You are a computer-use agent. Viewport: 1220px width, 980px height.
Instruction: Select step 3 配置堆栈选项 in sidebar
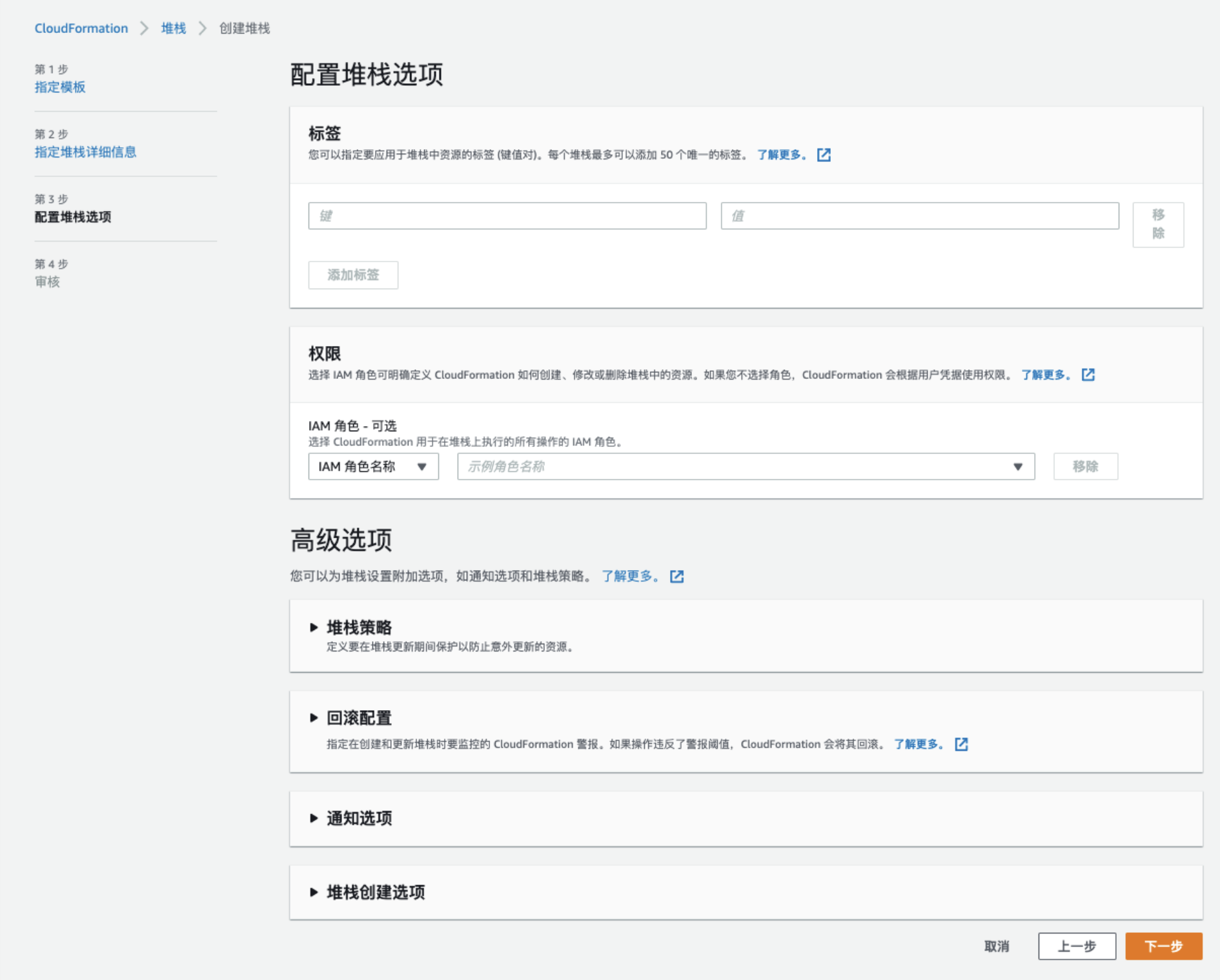tap(73, 217)
